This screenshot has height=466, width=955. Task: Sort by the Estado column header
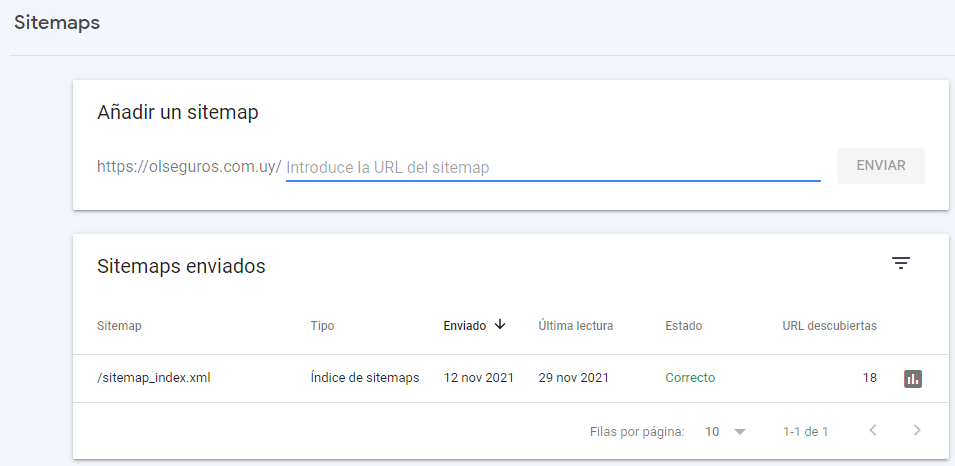pos(683,326)
